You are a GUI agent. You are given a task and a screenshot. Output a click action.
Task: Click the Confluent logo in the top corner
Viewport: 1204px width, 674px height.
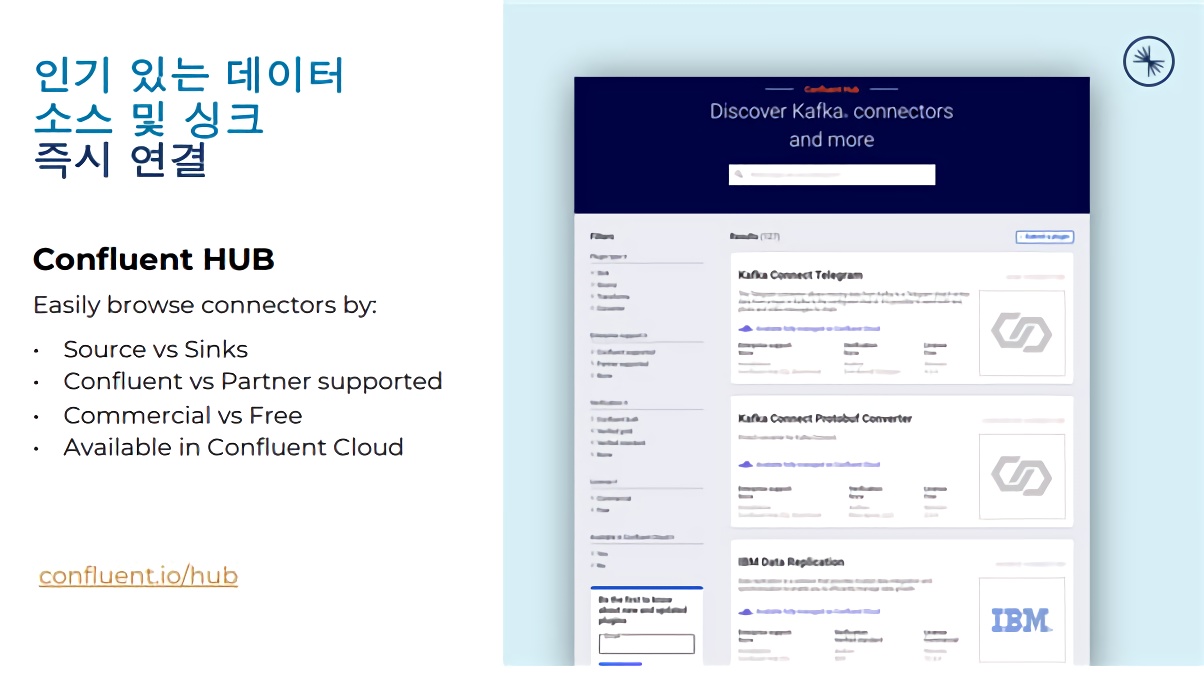click(x=1148, y=61)
